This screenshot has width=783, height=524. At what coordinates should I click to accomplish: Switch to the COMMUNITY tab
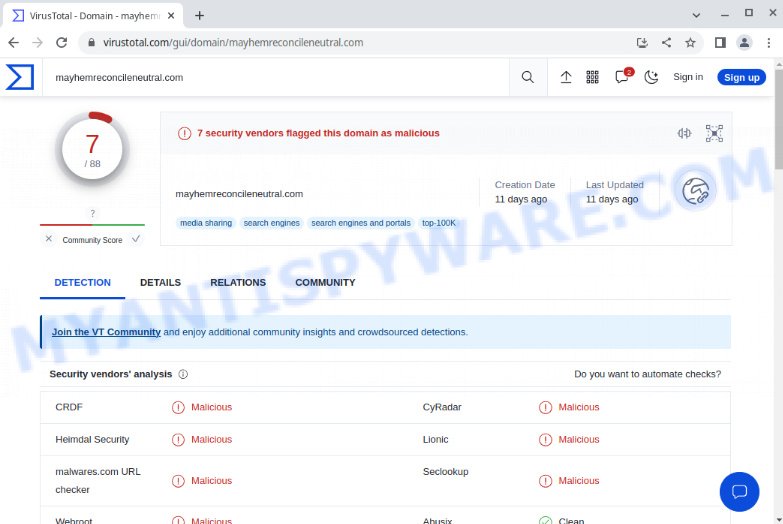[x=325, y=283]
